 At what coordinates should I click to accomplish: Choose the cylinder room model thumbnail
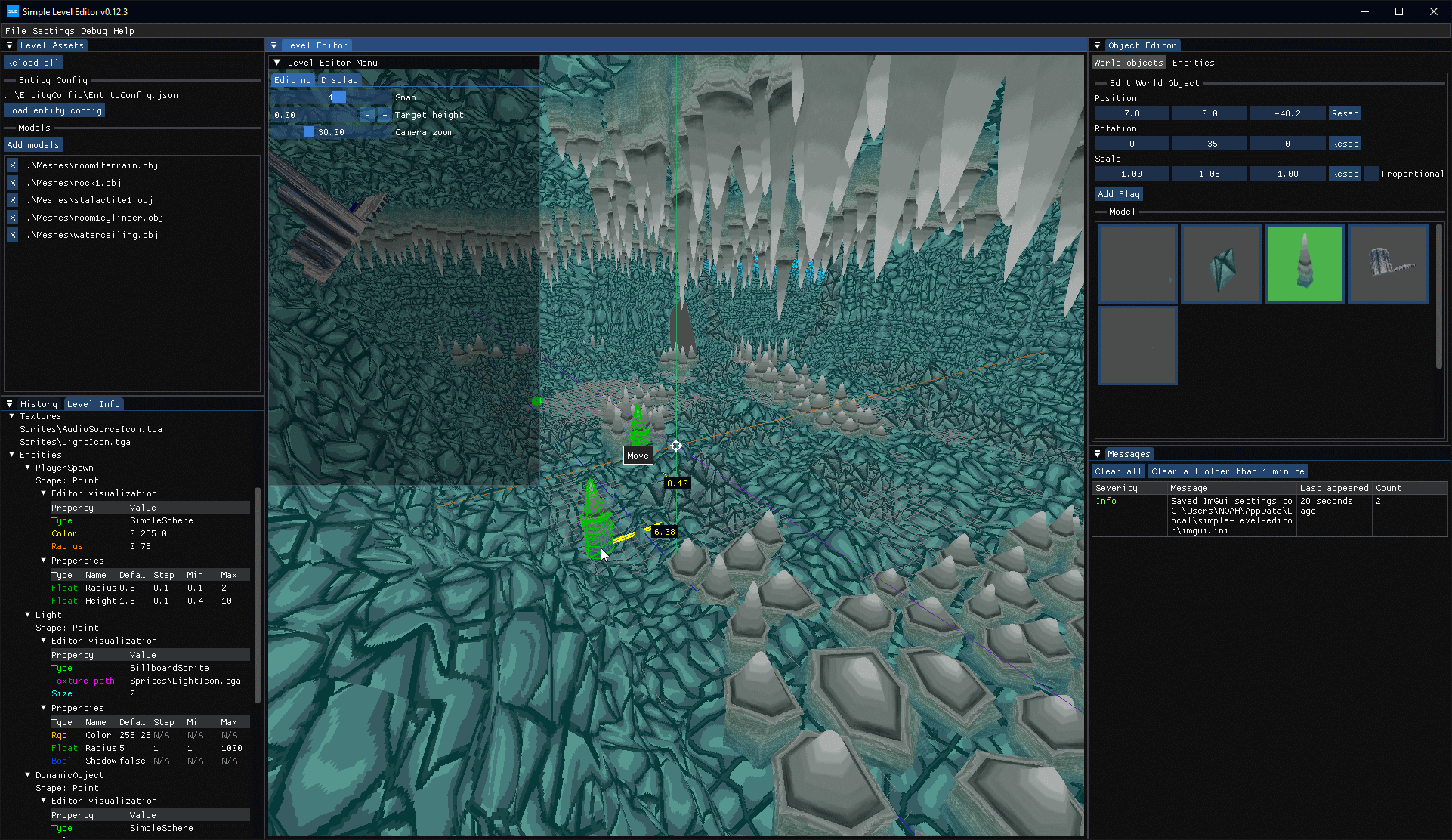click(1387, 264)
